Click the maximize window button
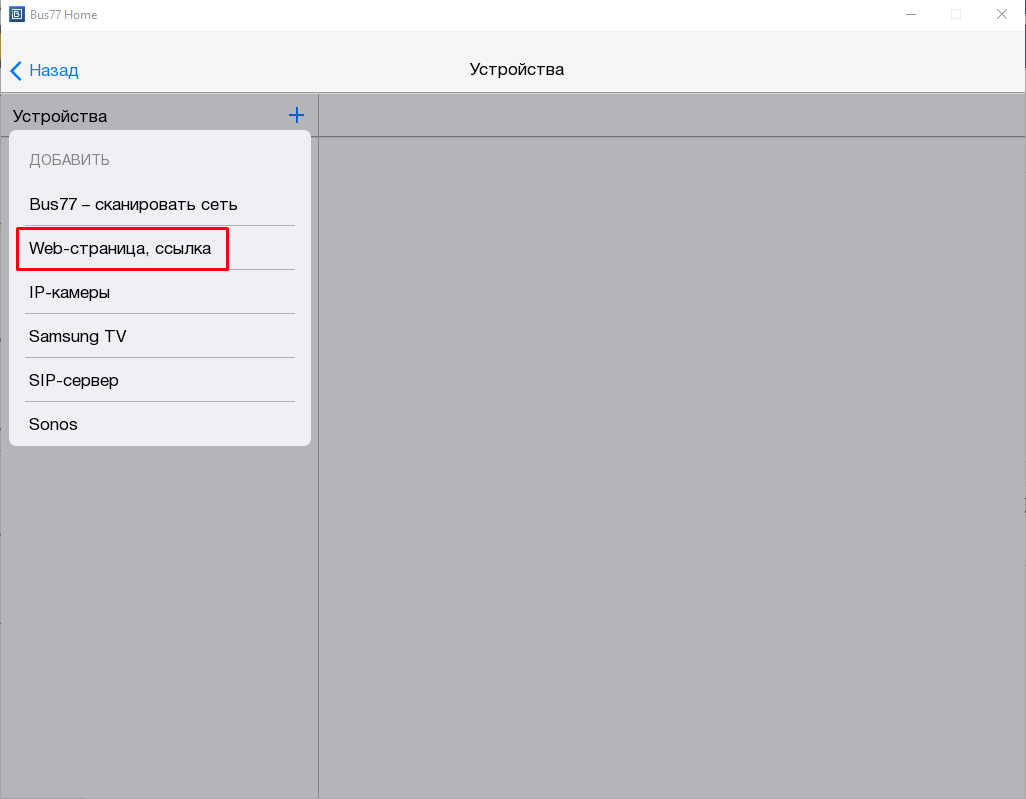 pos(956,14)
